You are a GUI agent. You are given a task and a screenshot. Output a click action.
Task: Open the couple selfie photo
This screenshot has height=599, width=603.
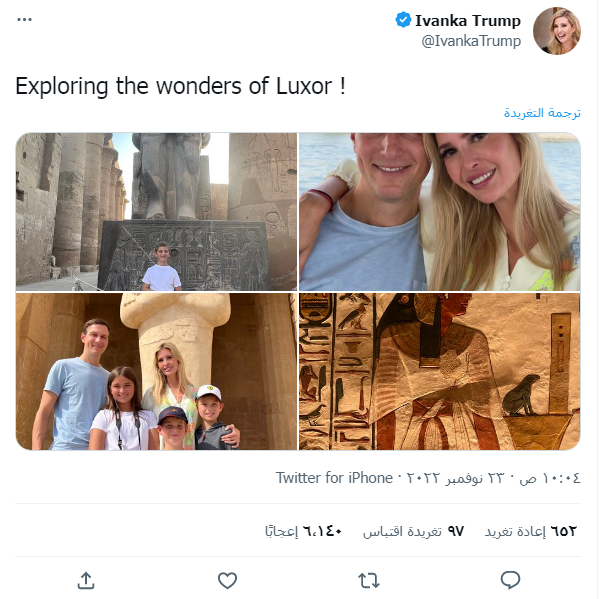[439, 212]
